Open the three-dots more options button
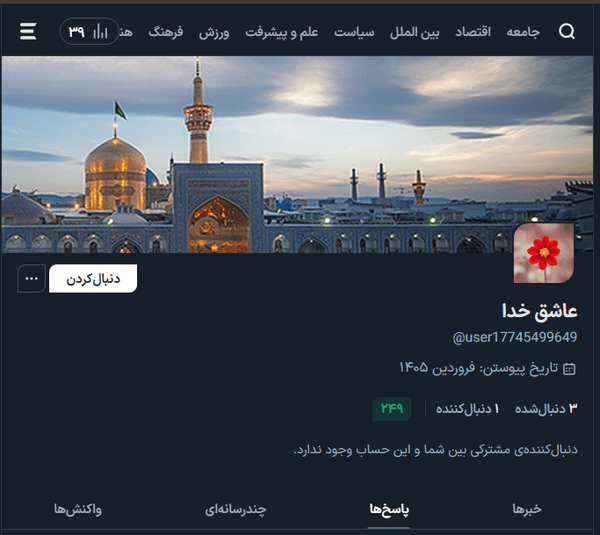600x535 pixels. pyautogui.click(x=31, y=278)
